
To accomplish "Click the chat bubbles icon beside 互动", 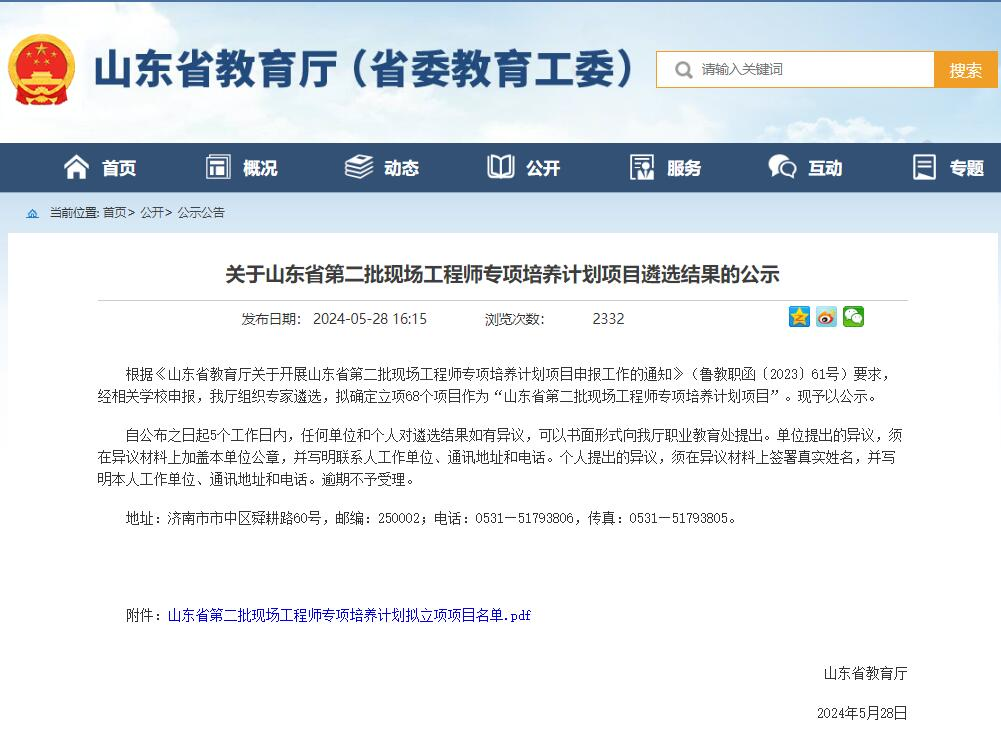I will point(782,167).
